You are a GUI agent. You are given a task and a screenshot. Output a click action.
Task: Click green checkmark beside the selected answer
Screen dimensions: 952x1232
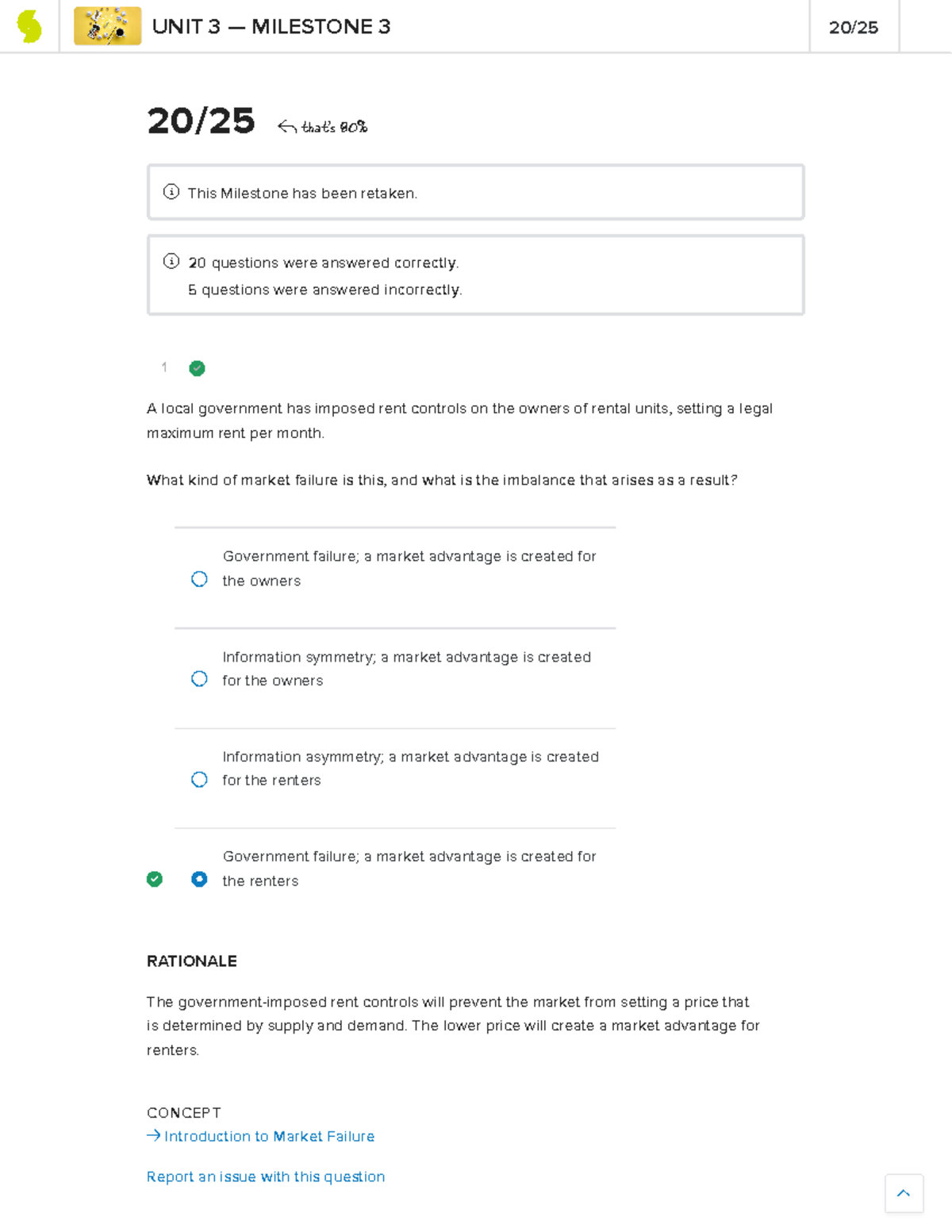coord(155,879)
